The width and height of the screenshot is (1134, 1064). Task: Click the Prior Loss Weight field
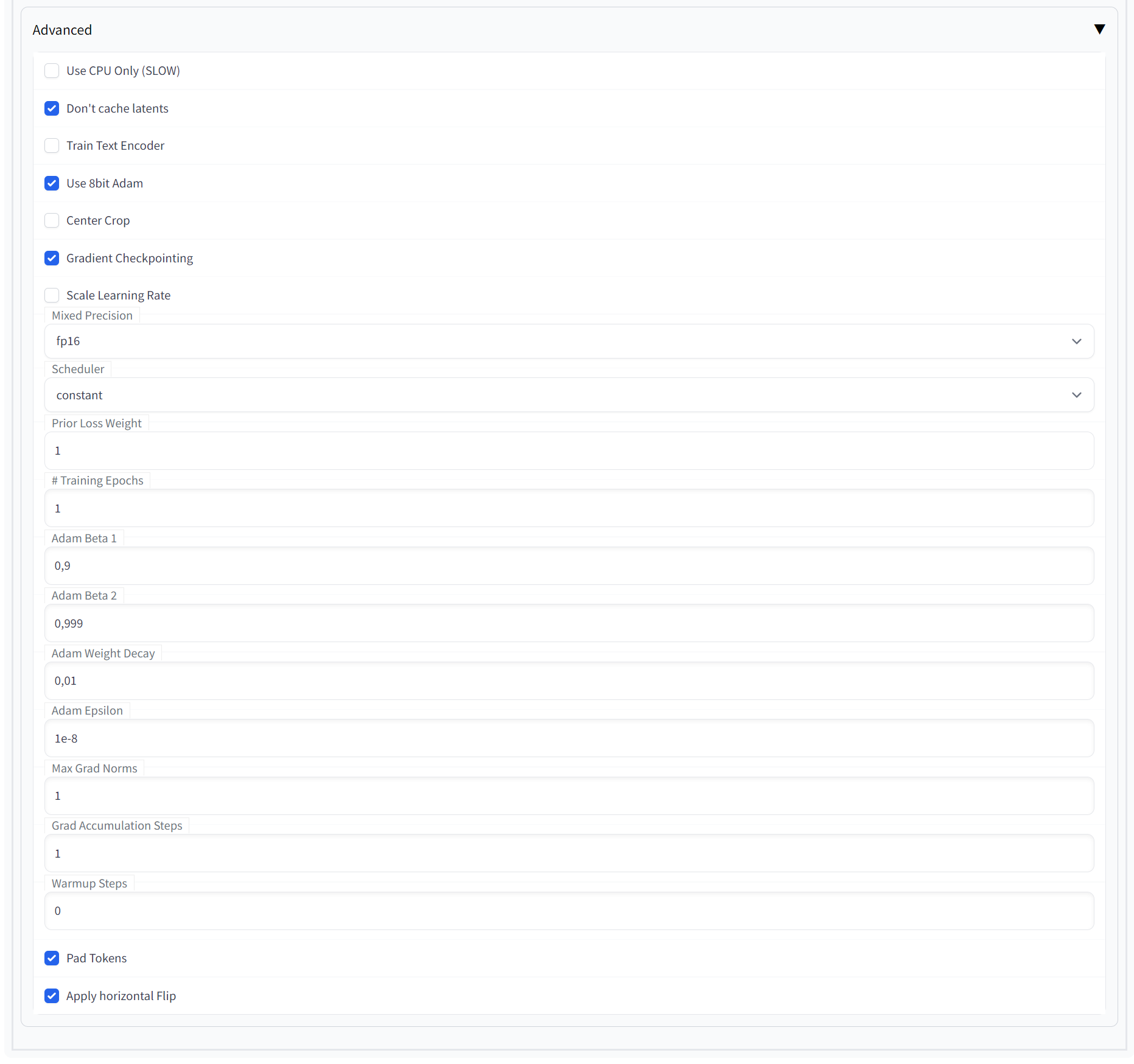click(569, 450)
